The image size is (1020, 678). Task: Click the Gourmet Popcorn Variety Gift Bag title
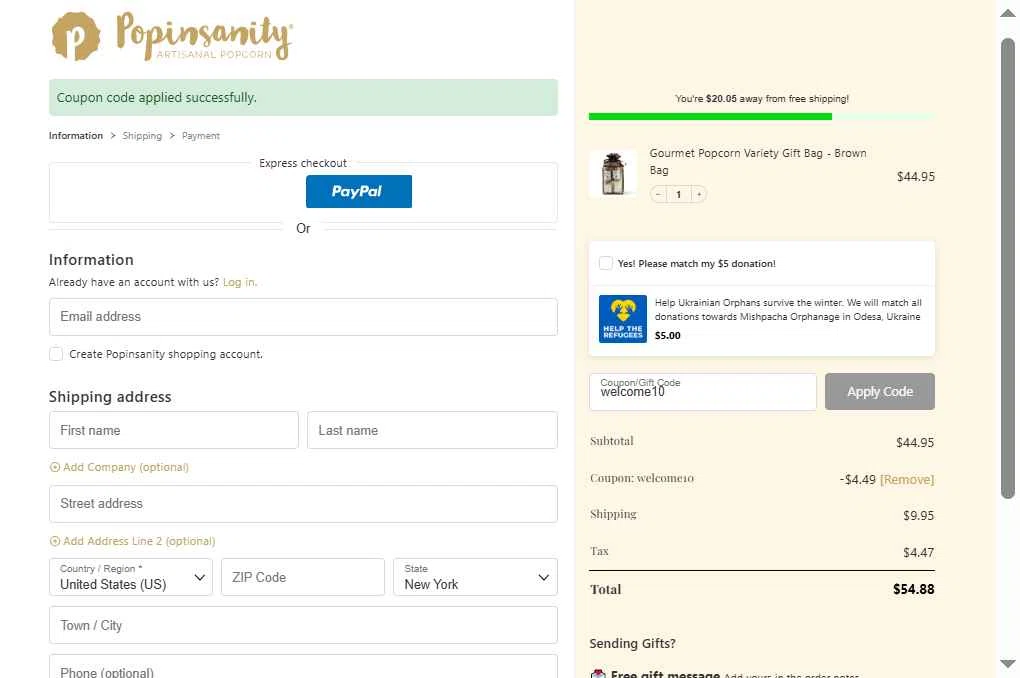[758, 161]
